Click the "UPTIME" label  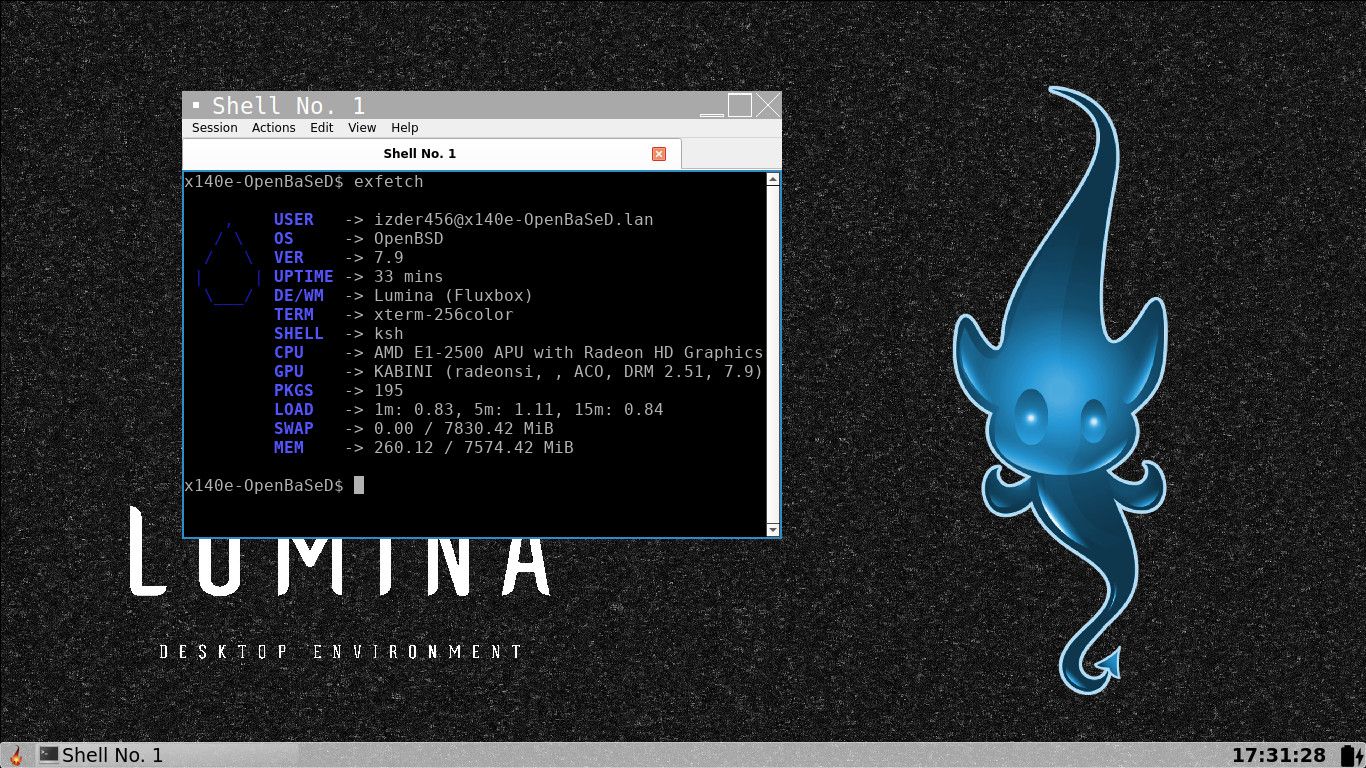click(304, 277)
